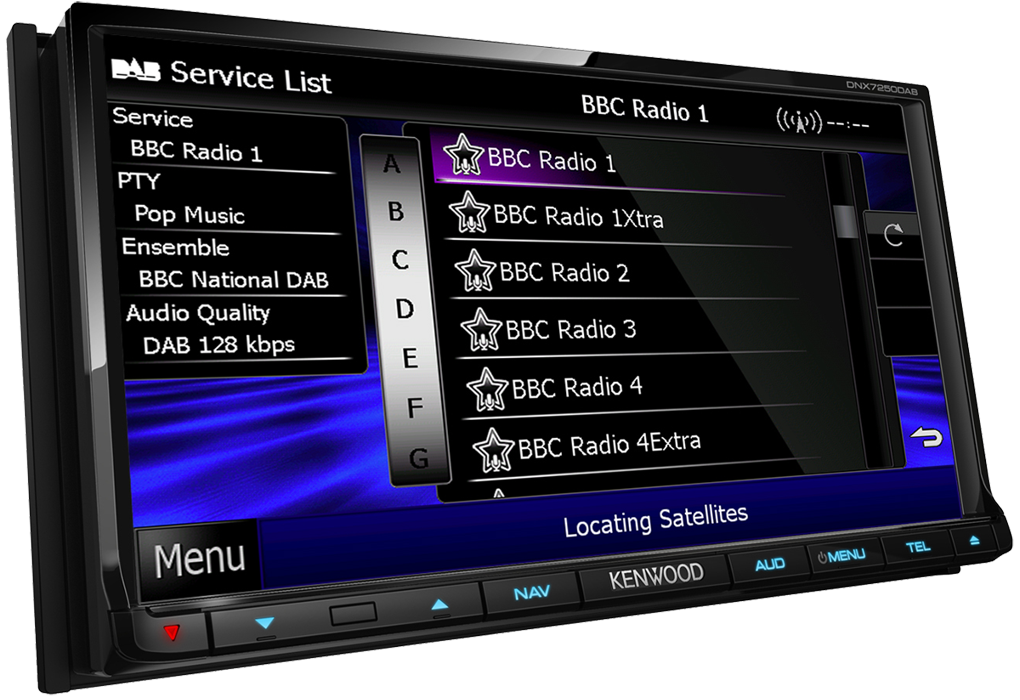Tap the DAB logo in title
Viewport: 1020px width, 700px height.
[135, 70]
